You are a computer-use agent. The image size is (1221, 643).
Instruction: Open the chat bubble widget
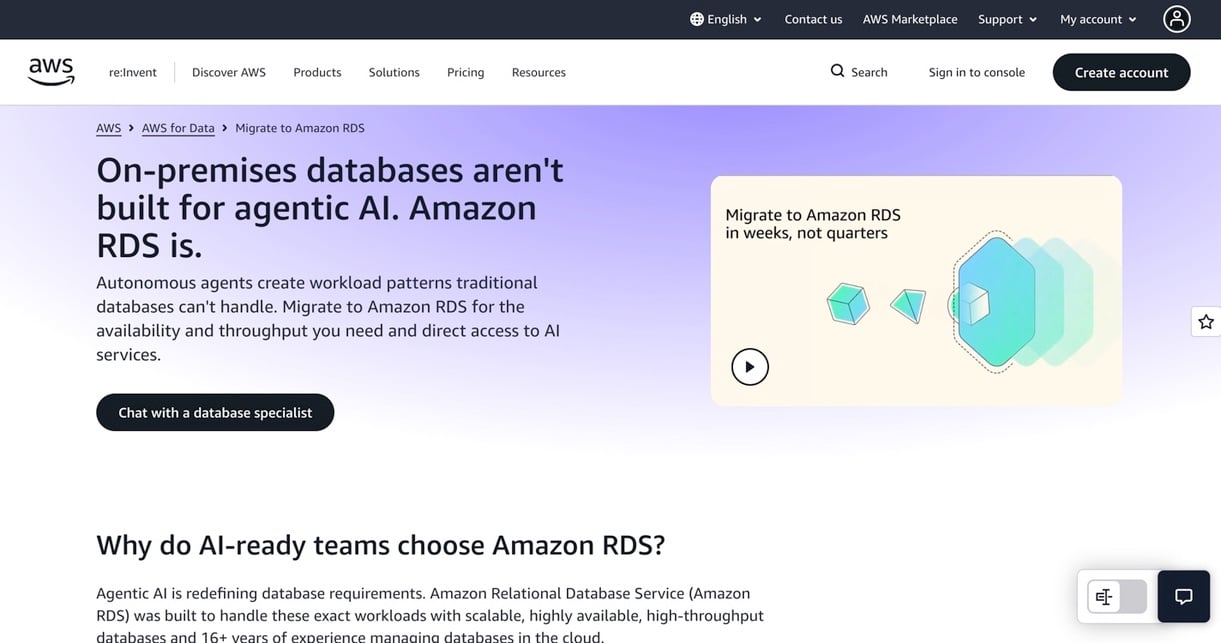point(1184,597)
